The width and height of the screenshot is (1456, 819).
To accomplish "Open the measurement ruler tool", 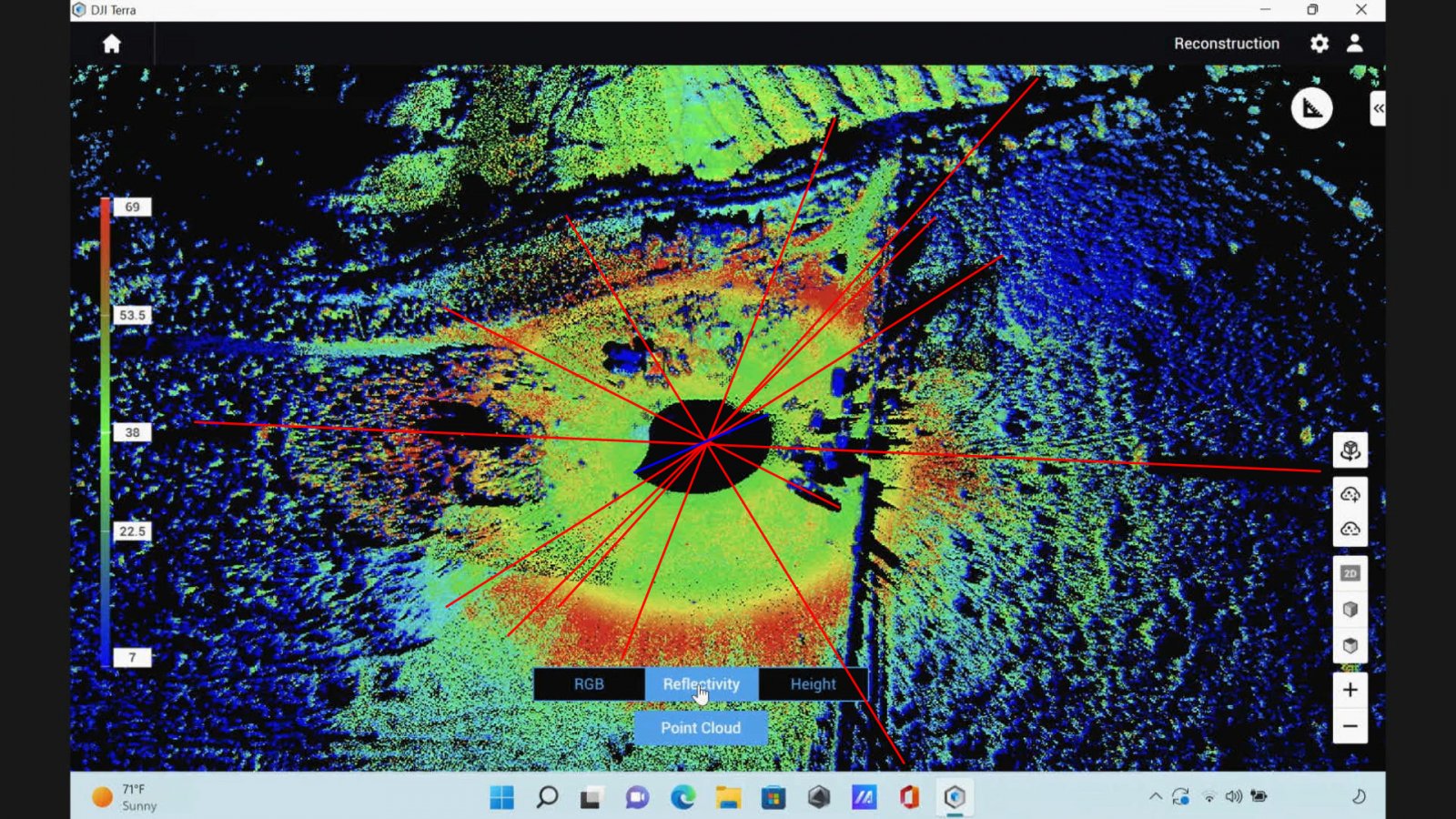I will click(1311, 108).
